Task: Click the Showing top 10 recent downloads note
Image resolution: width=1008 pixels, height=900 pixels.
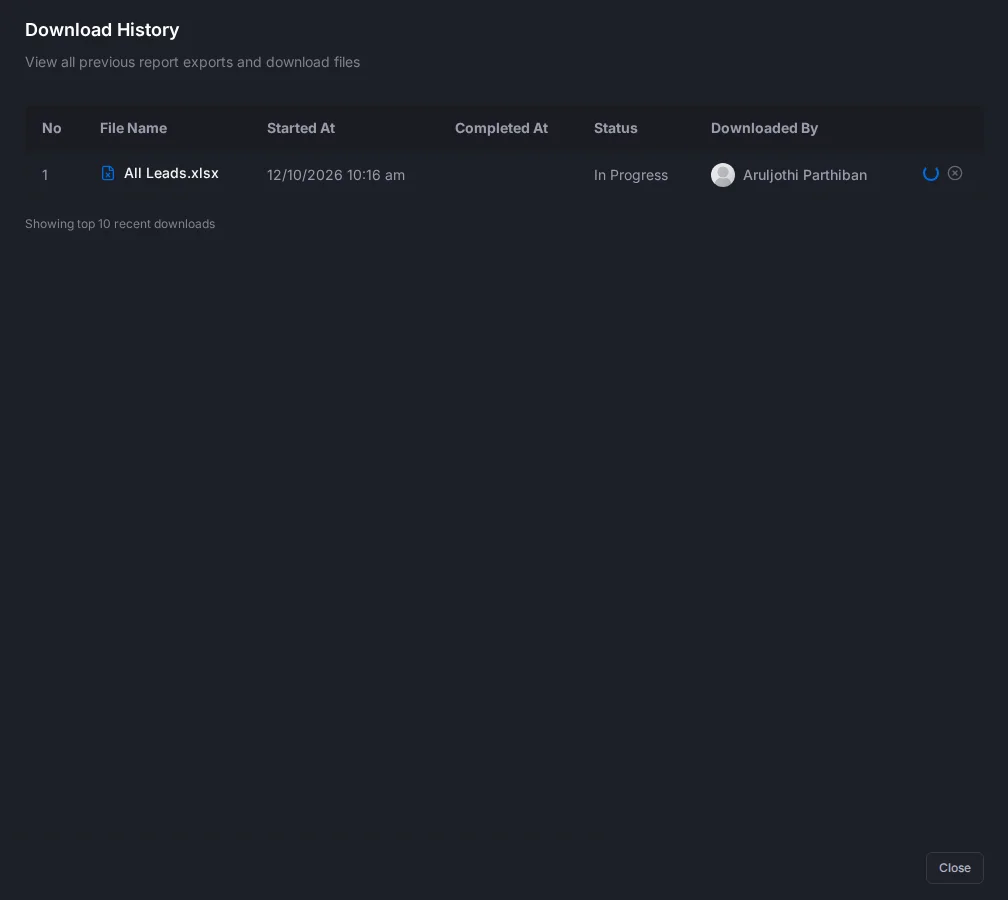Action: pos(120,224)
